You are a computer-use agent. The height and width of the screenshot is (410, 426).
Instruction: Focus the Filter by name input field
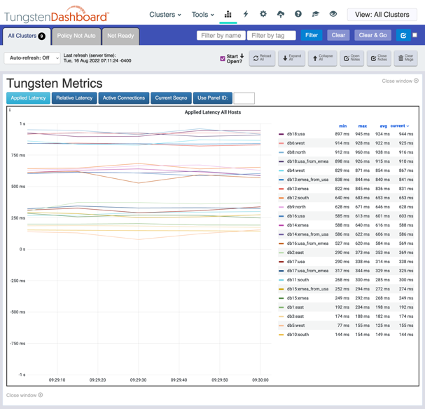[x=221, y=35]
